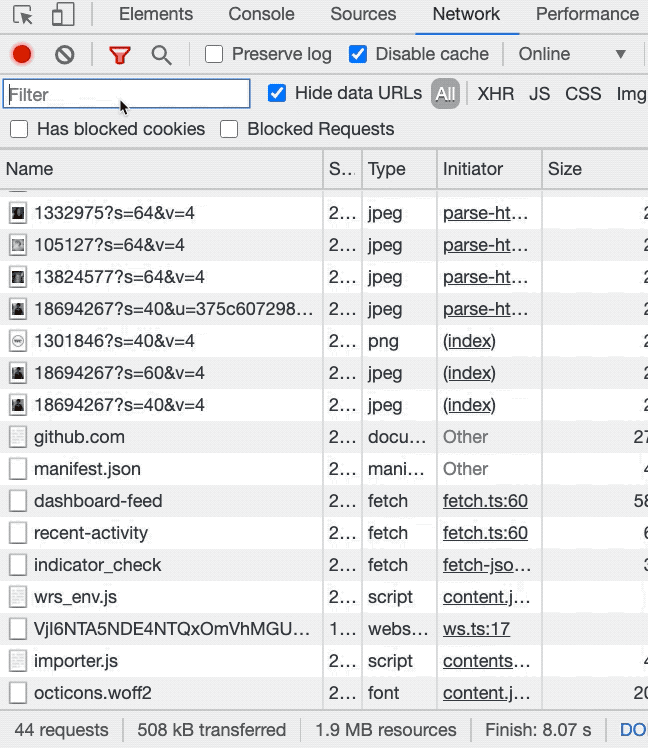Enable the Preserve log checkbox

pos(214,54)
